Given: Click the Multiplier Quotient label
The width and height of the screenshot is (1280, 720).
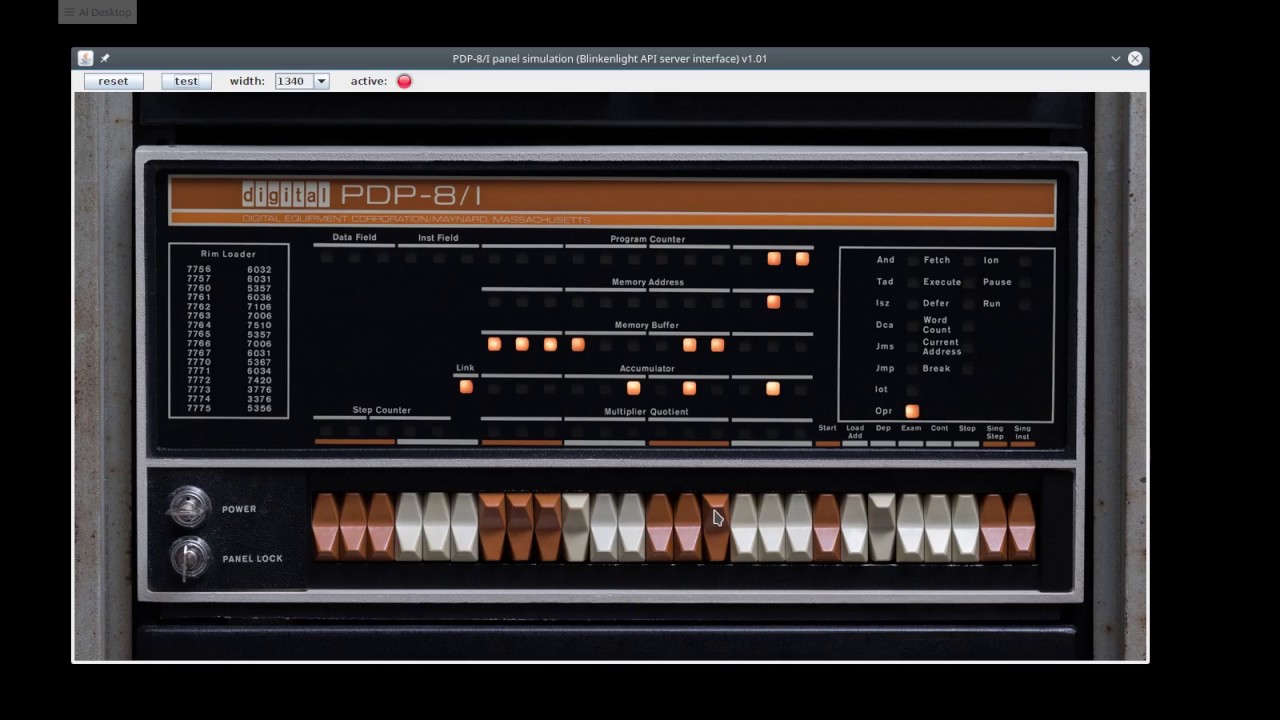Looking at the screenshot, I should (x=646, y=411).
